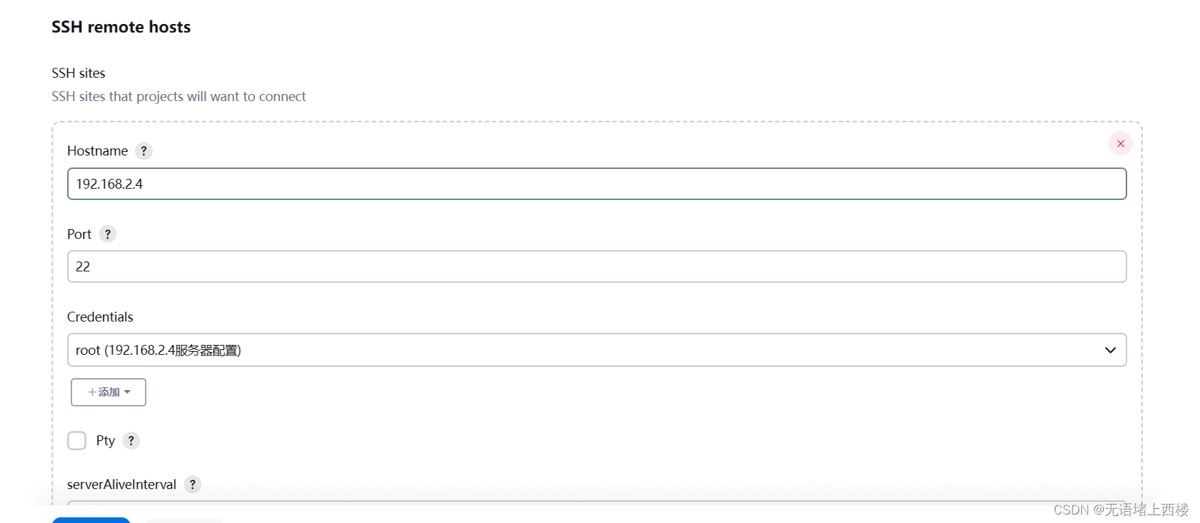This screenshot has height=523, width=1200.
Task: Click the SSH remote hosts heading
Action: click(121, 28)
